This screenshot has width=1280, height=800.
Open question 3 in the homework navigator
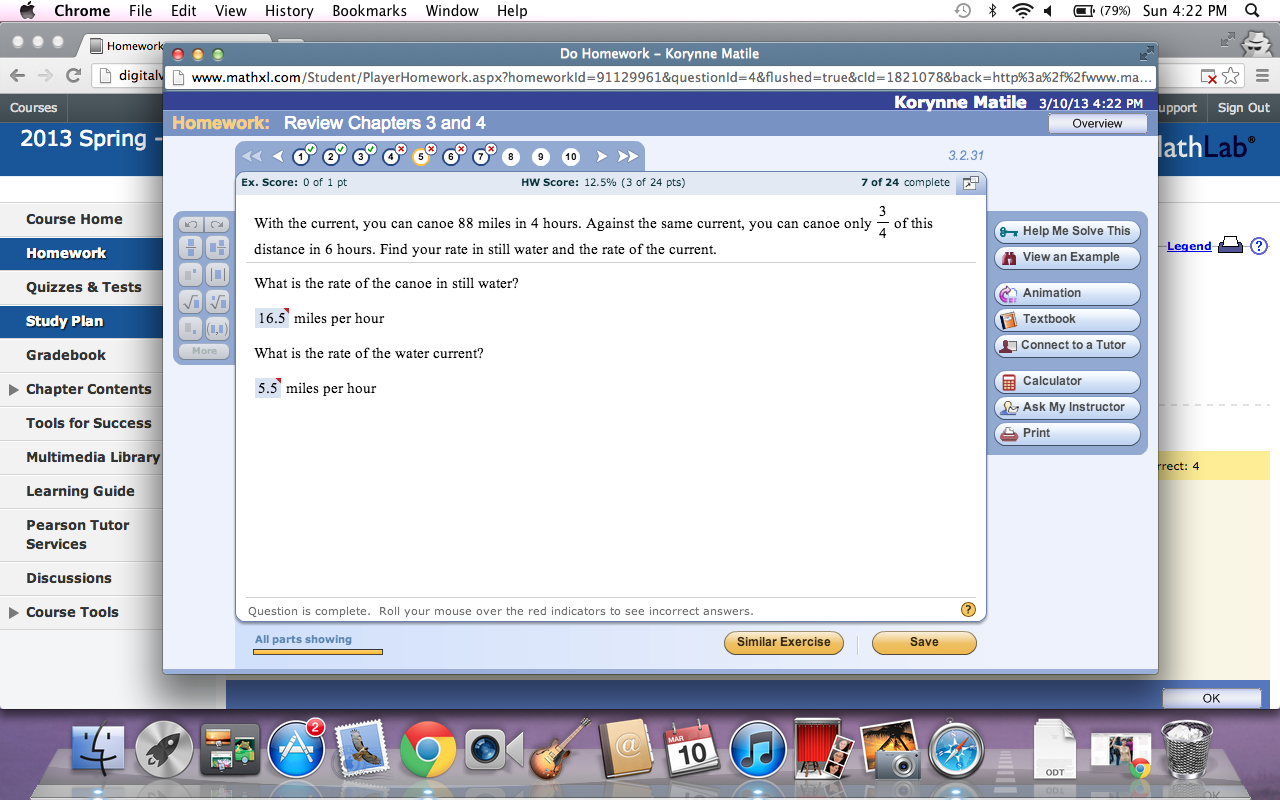tap(361, 156)
